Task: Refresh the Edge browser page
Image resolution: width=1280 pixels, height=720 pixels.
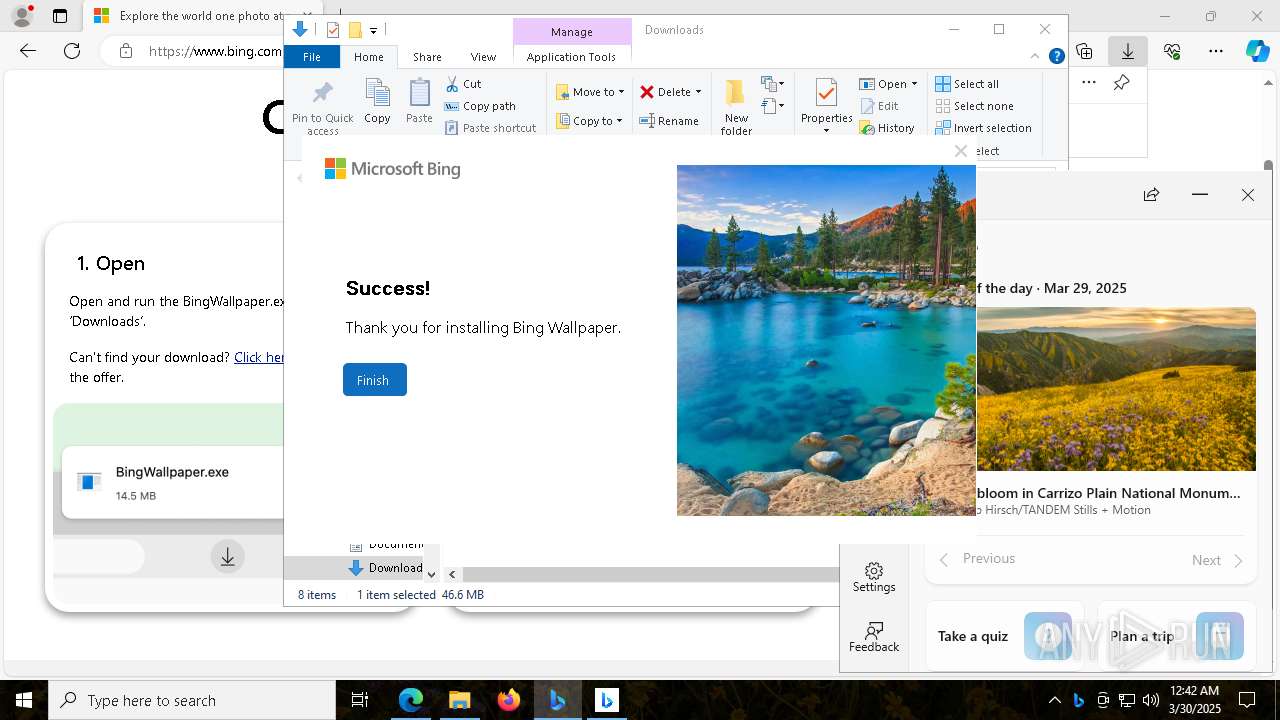Action: [72, 51]
